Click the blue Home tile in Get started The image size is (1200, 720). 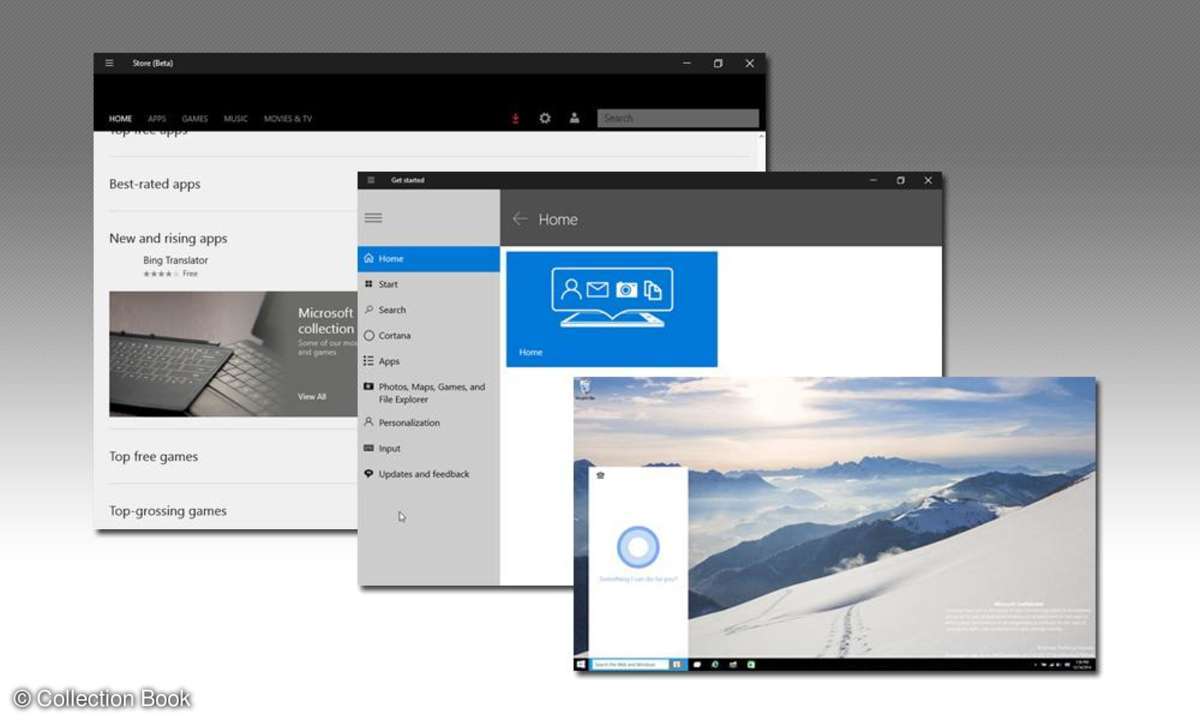tap(612, 309)
